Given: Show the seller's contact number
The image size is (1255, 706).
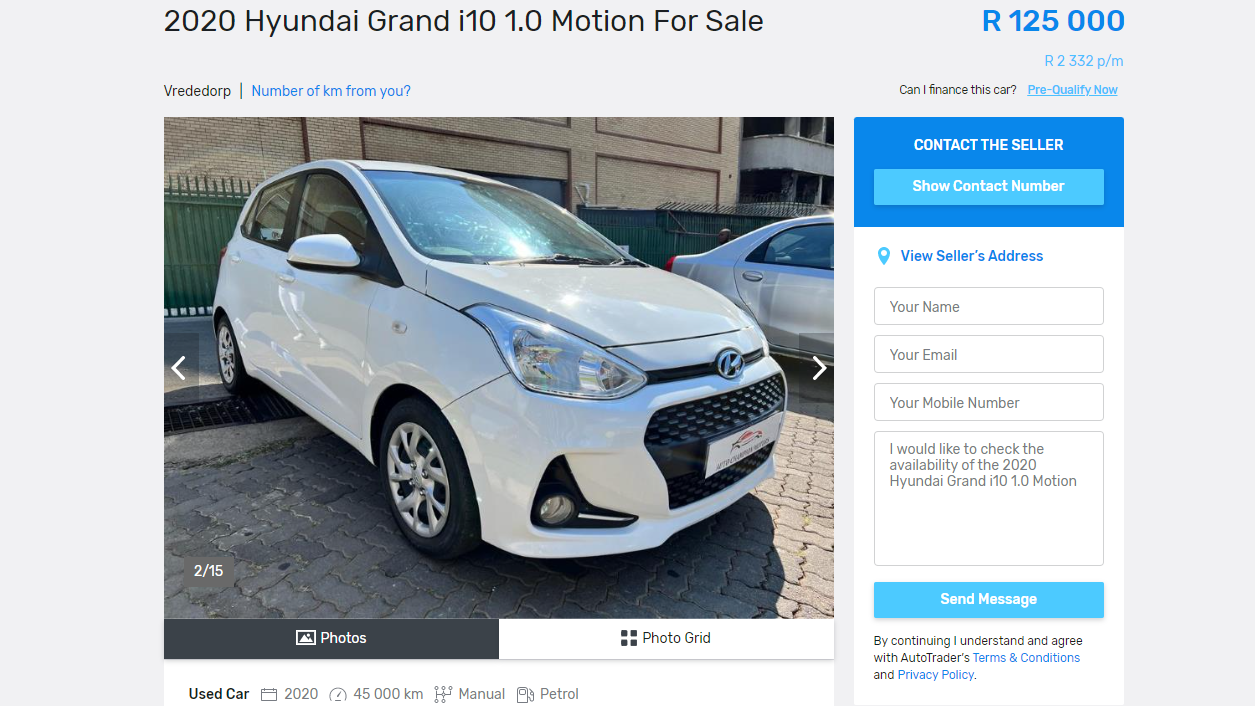Looking at the screenshot, I should [x=988, y=186].
